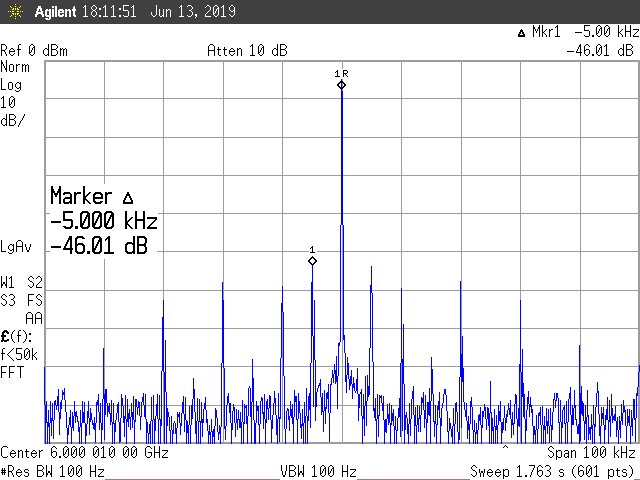Click the delta triangle icon beside Mkr1
Image resolution: width=640 pixels, height=480 pixels.
point(521,33)
